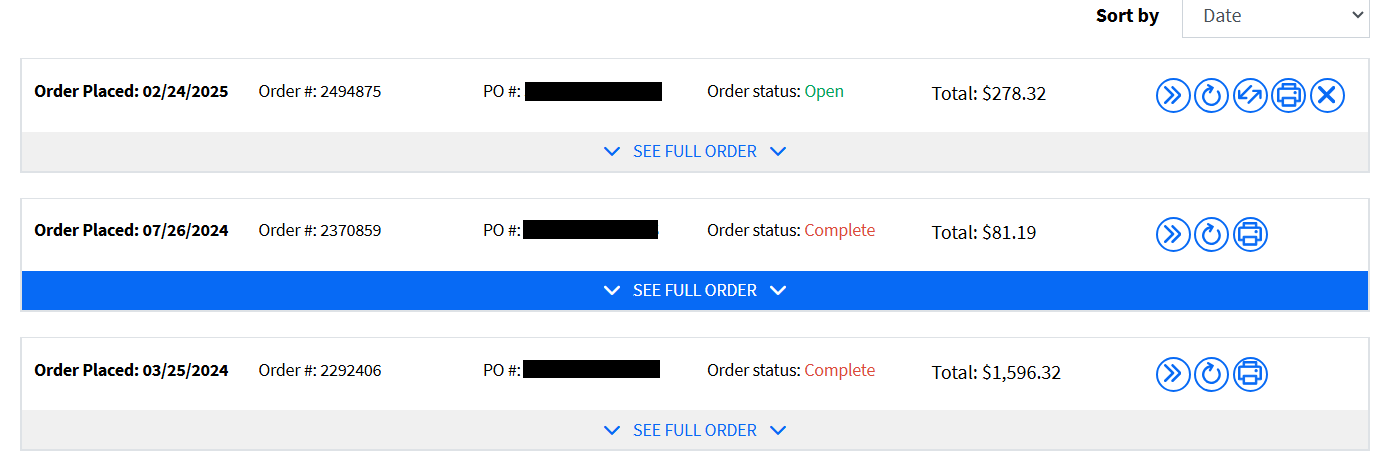Click chevron right of SEE FULL ORDER under order 2494875
Screen dimensions: 1380x468
pos(778,152)
